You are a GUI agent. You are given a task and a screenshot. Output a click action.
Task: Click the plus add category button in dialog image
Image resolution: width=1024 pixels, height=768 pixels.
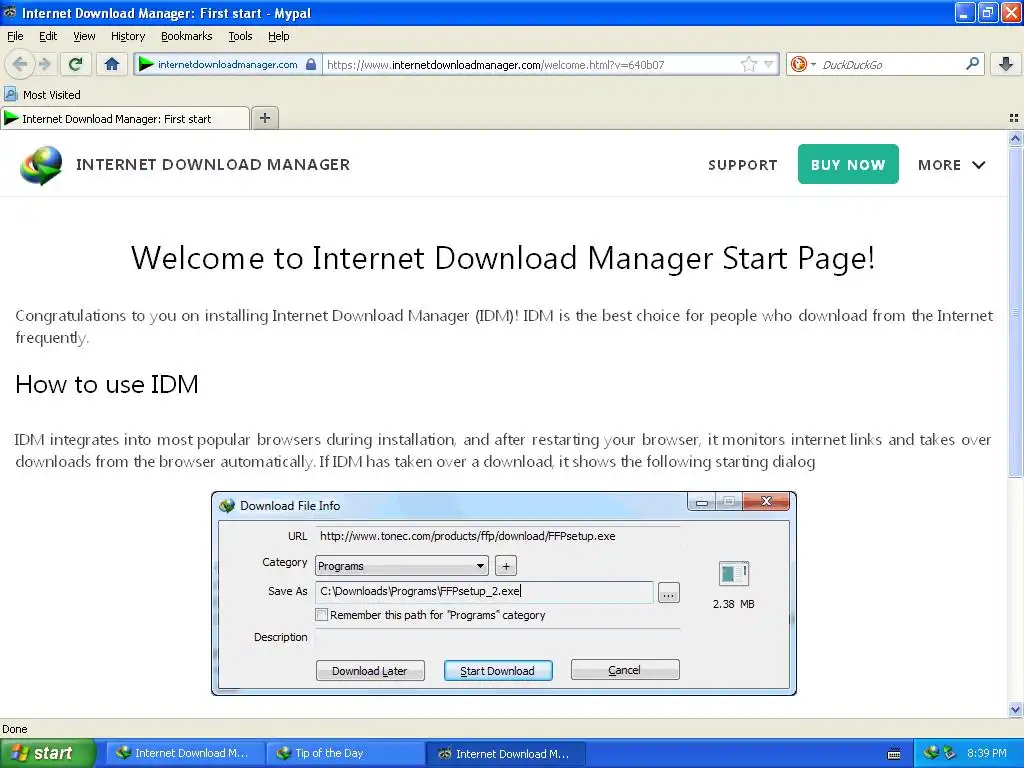point(505,566)
